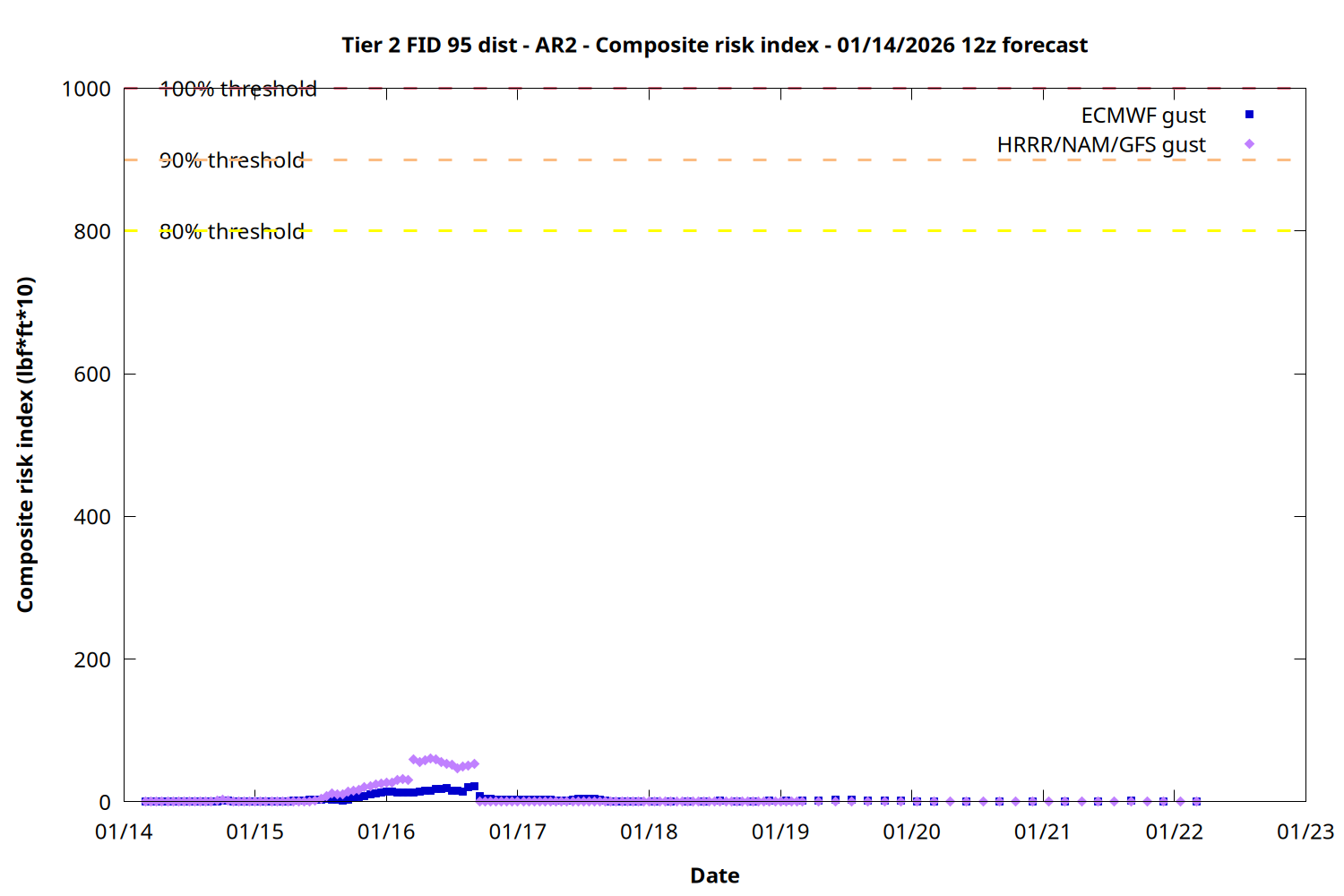Image resolution: width=1344 pixels, height=896 pixels.
Task: Select the 01/14 date tick label
Action: click(124, 832)
